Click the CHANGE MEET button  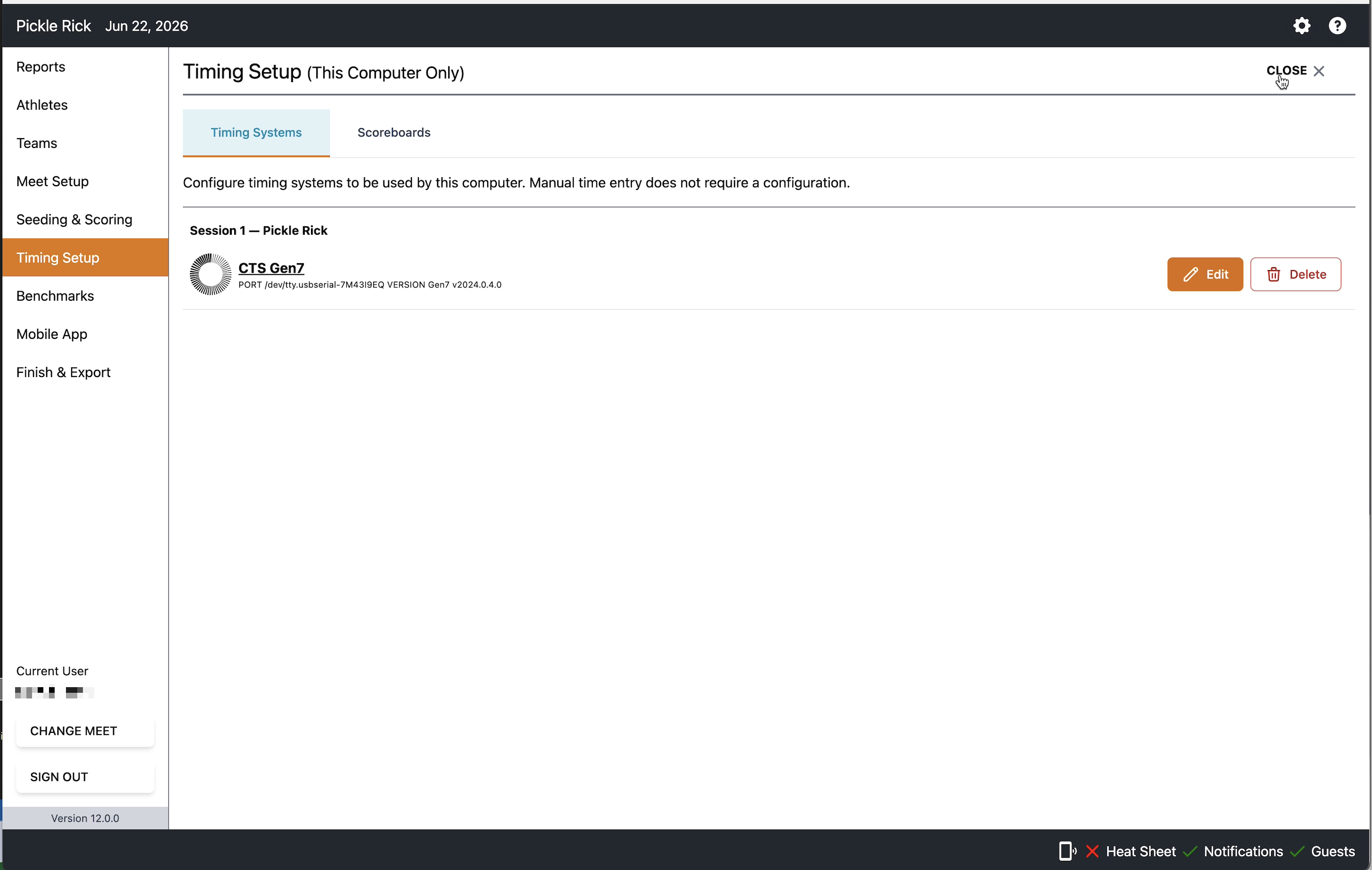85,731
